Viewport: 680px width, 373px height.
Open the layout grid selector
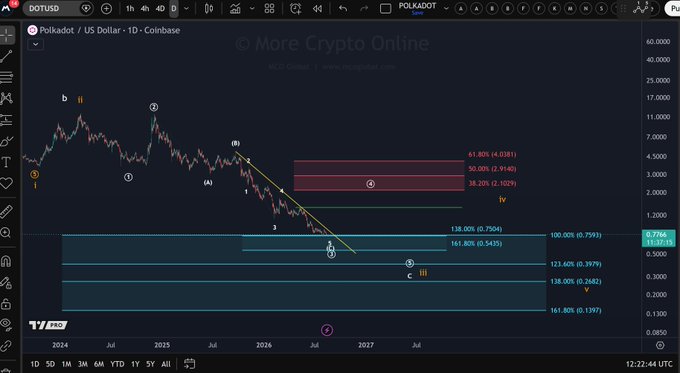pos(269,8)
